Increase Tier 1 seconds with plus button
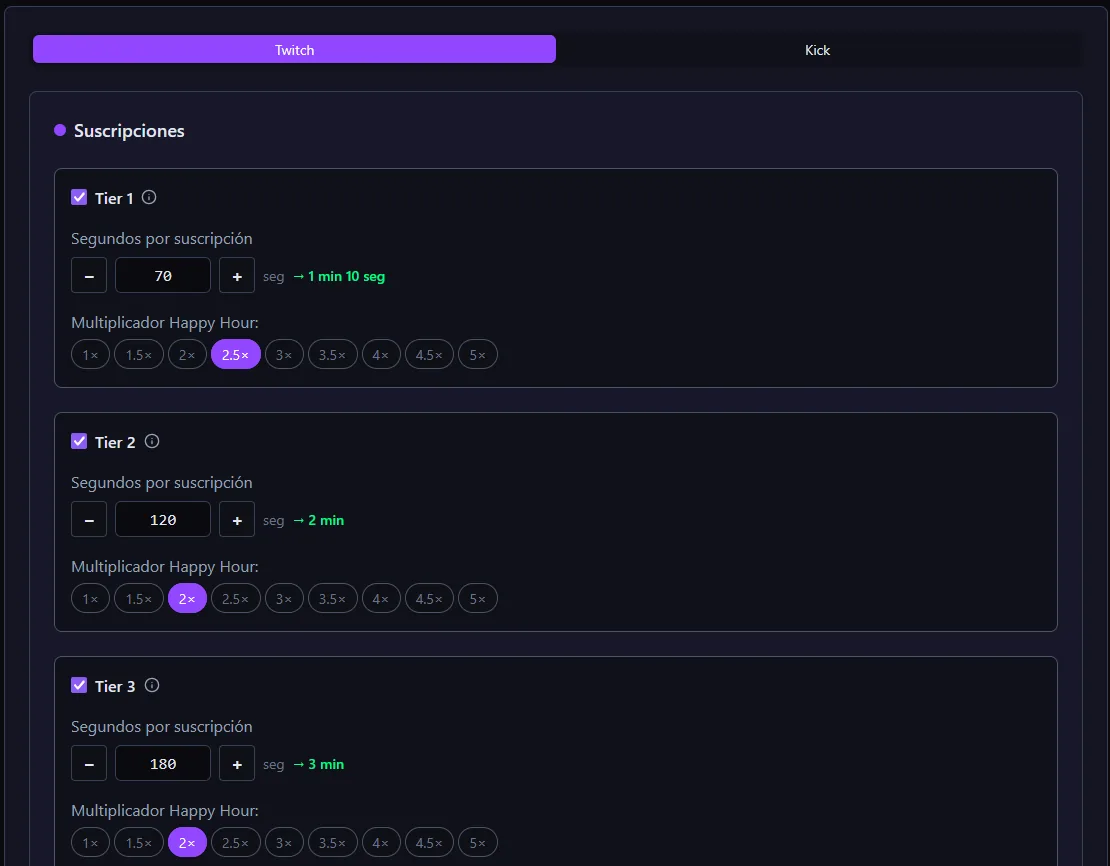 237,275
